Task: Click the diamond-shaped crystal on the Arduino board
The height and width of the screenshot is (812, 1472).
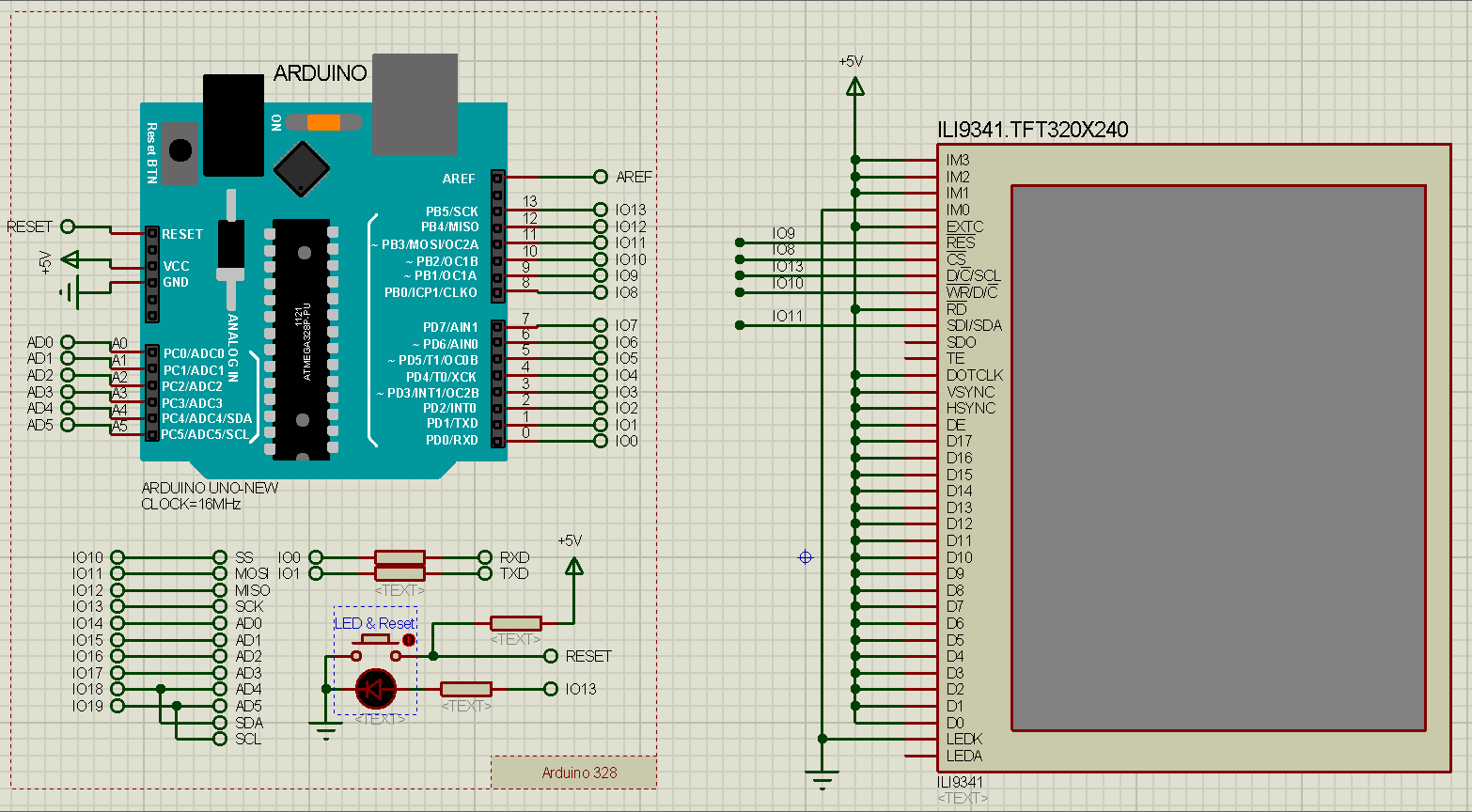Action: click(x=302, y=169)
